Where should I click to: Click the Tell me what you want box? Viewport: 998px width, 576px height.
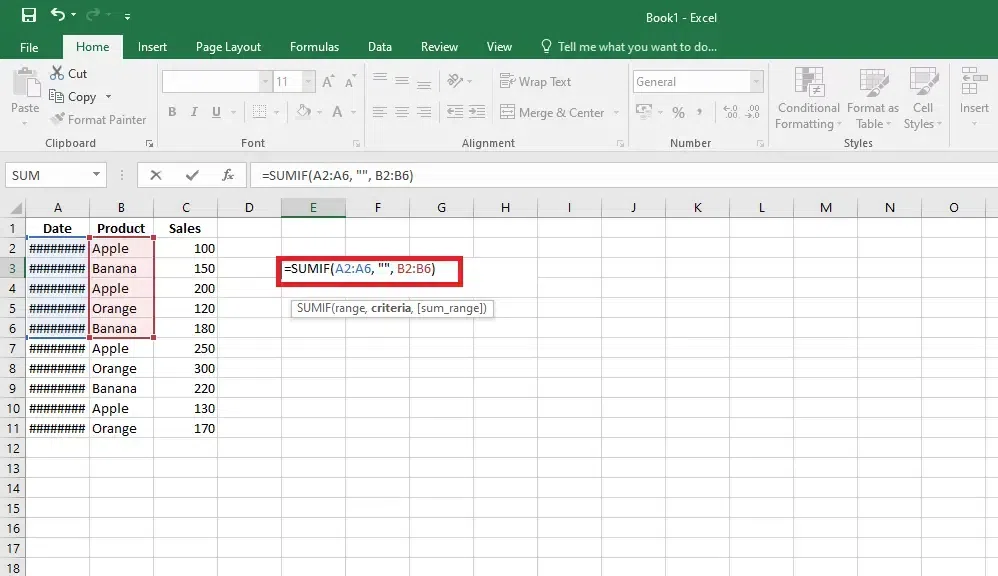629,47
